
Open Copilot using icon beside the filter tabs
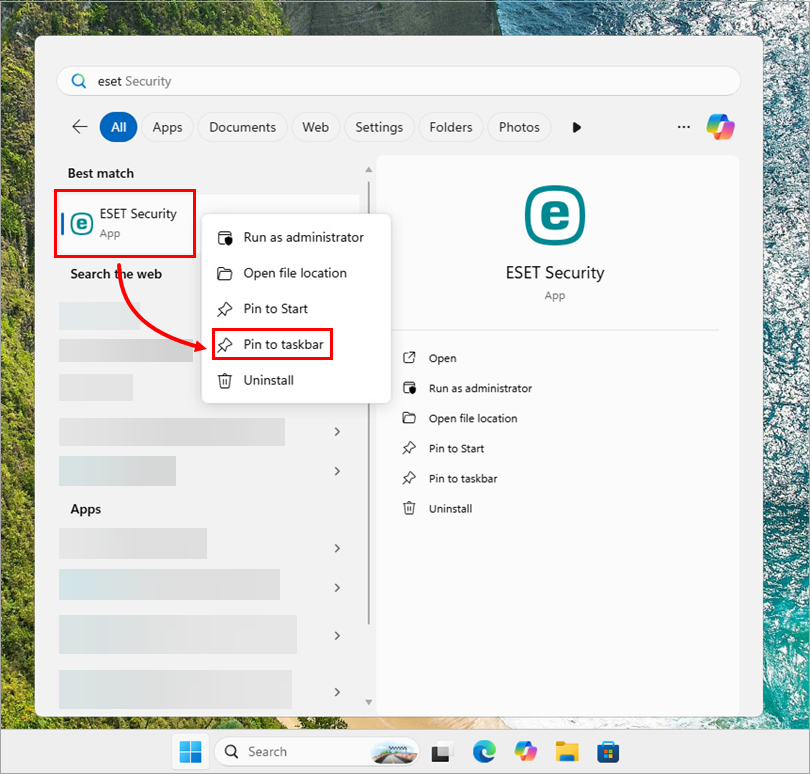[x=721, y=127]
